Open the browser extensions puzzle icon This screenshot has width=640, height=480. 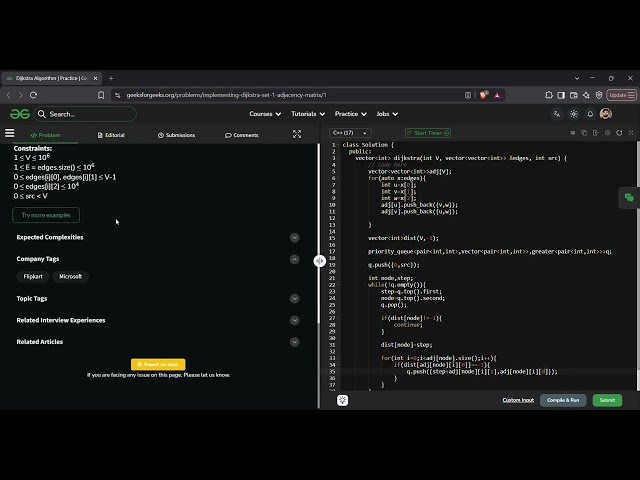549,95
